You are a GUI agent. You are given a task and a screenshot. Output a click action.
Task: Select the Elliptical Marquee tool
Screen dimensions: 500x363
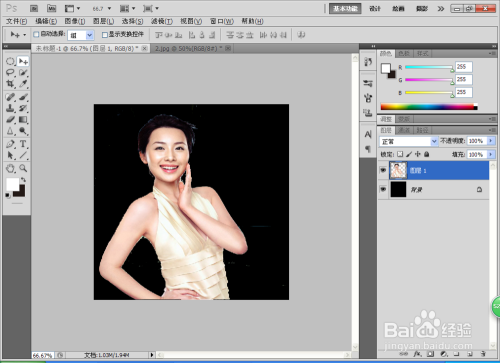point(10,61)
